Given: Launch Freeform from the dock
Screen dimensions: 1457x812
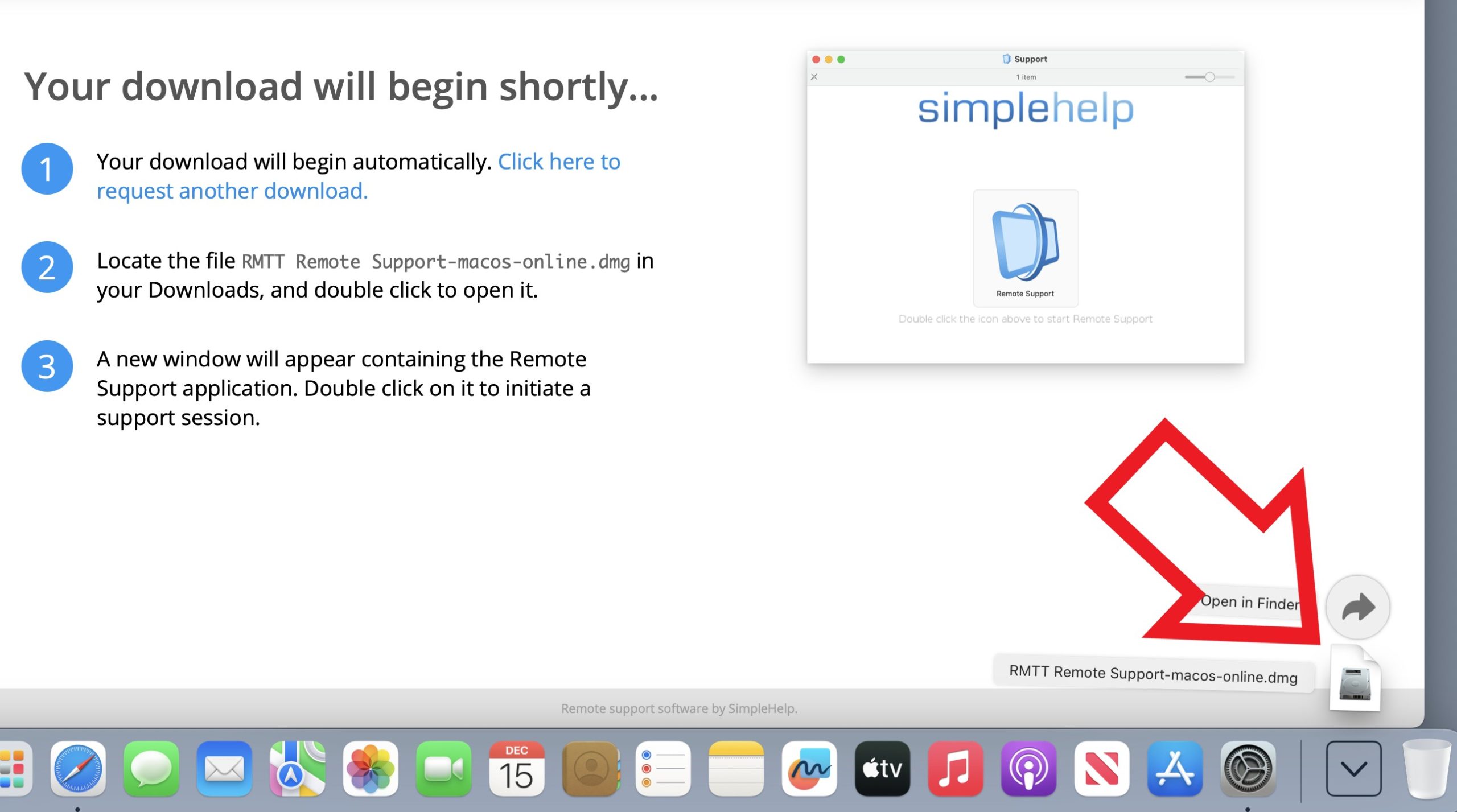Looking at the screenshot, I should coord(809,769).
